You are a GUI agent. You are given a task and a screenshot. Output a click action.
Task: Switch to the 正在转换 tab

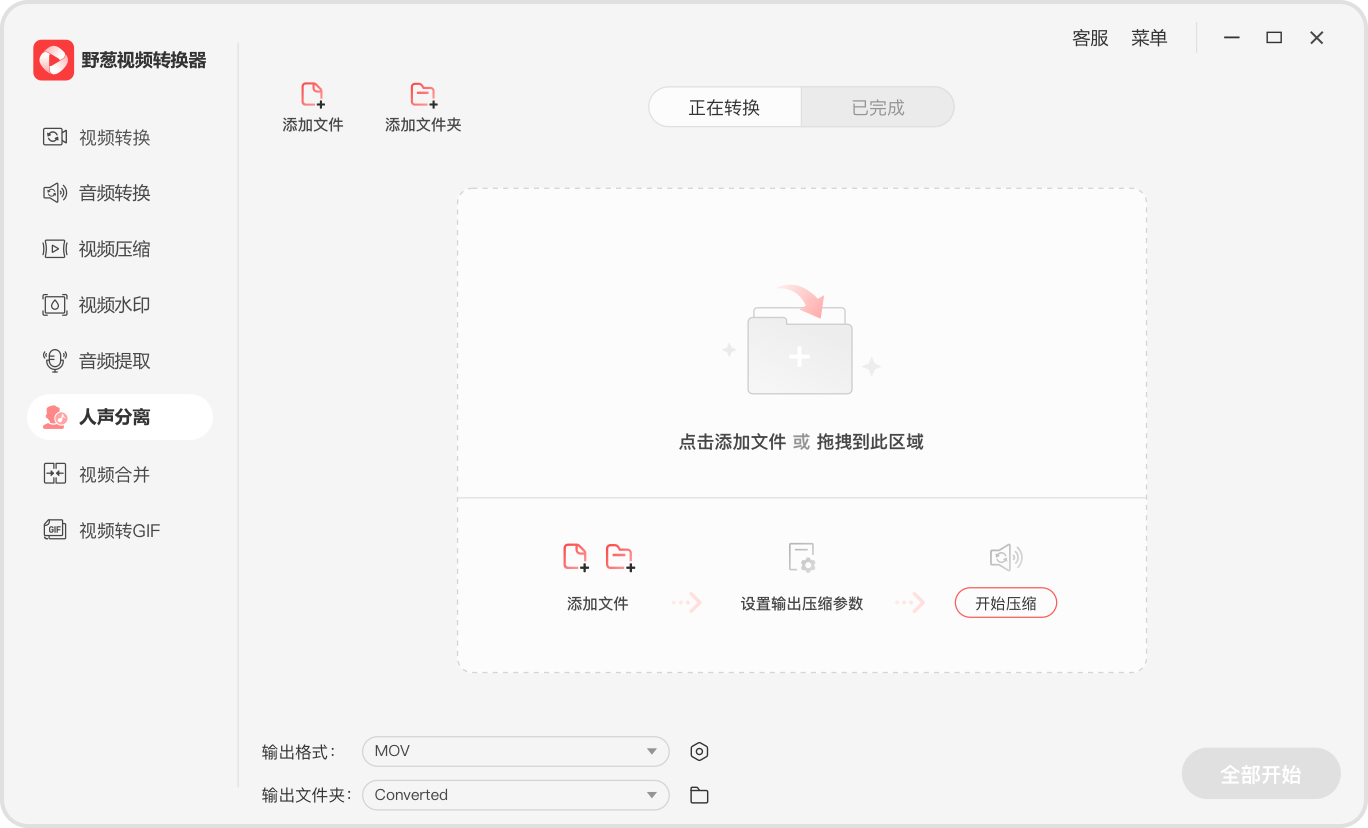point(724,108)
